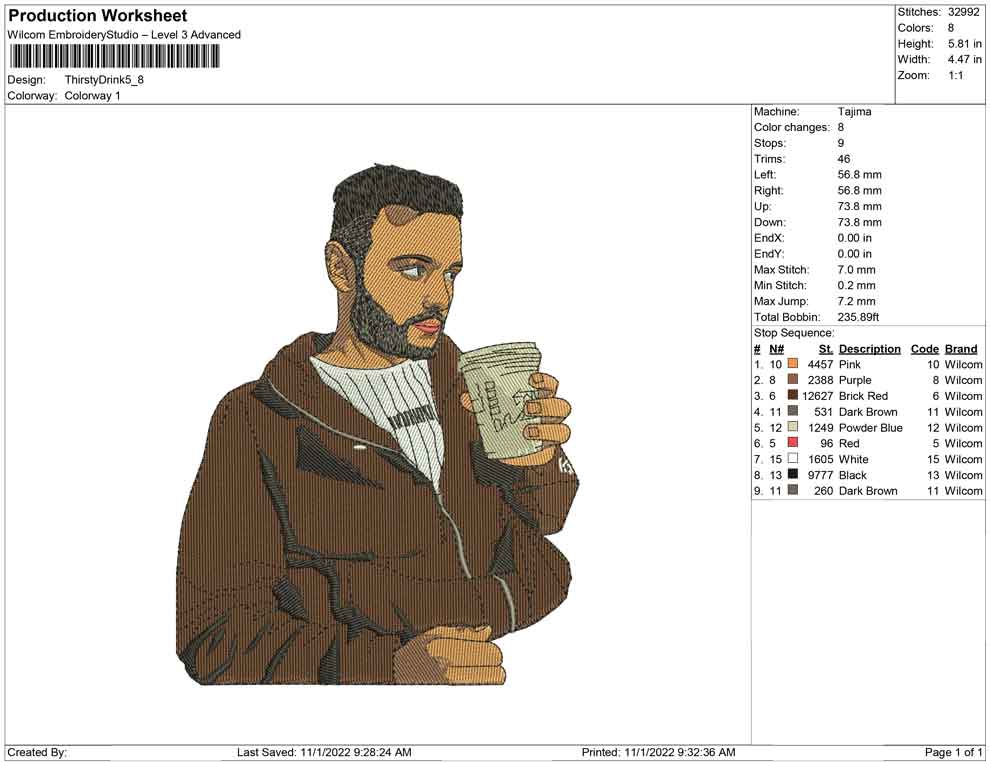Click the Max Stitch value 7.0 mm

(856, 270)
